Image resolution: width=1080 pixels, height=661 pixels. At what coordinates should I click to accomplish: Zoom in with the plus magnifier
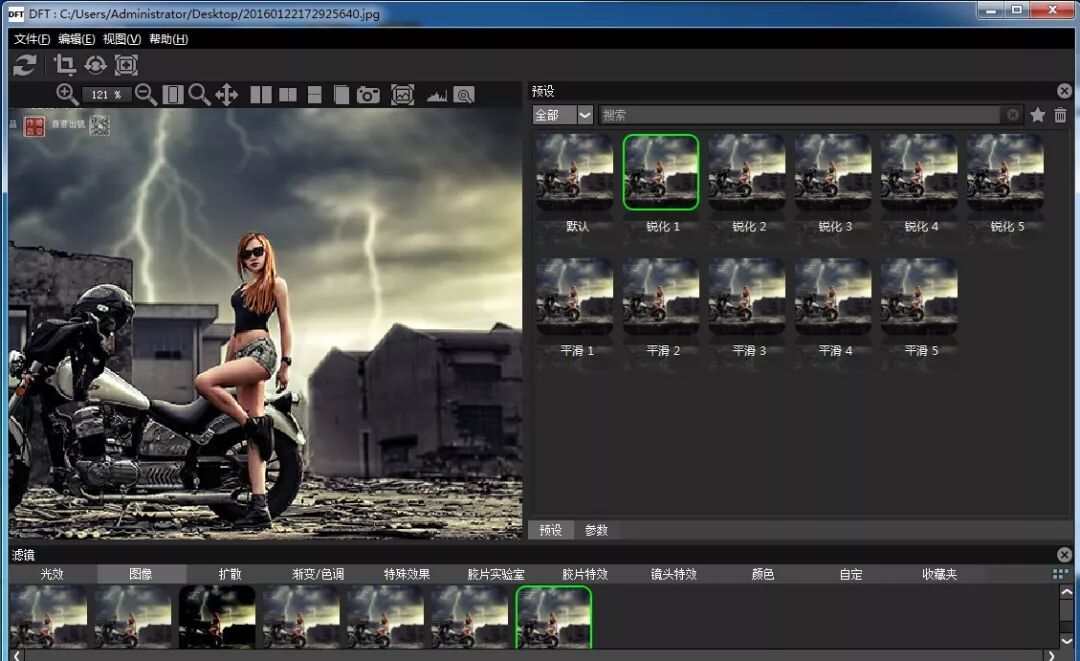pos(67,94)
